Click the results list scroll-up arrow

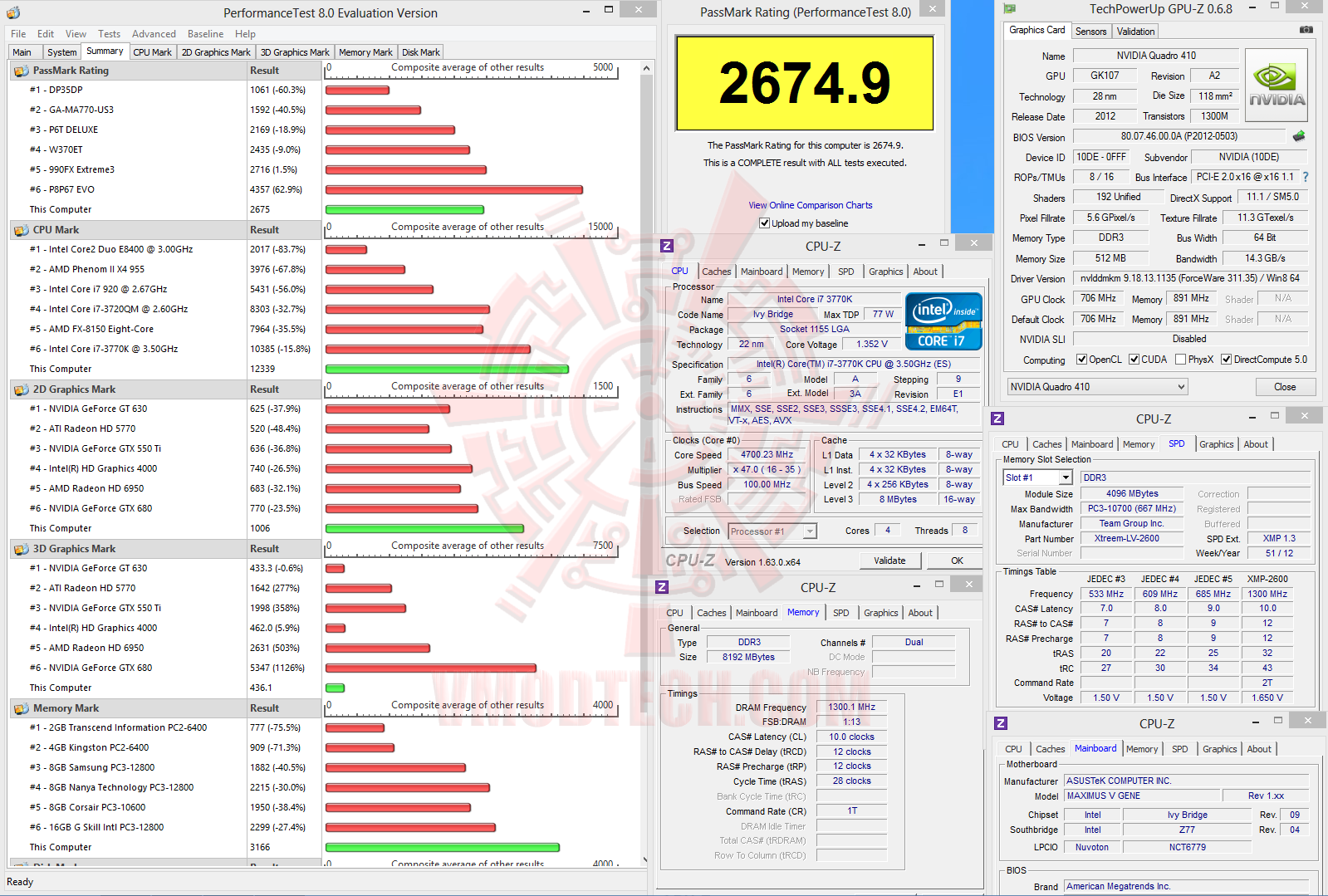pos(646,68)
